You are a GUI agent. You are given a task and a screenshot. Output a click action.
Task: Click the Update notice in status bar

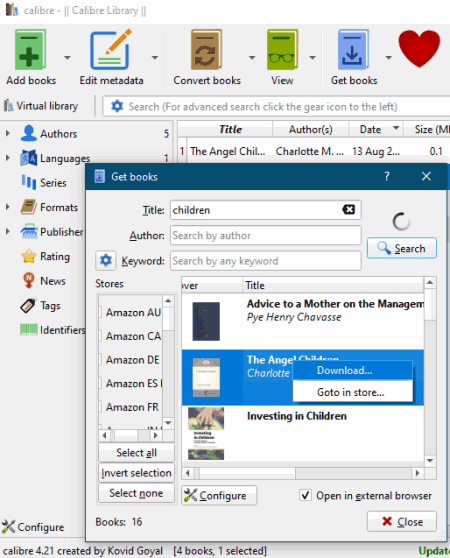pyautogui.click(x=434, y=551)
